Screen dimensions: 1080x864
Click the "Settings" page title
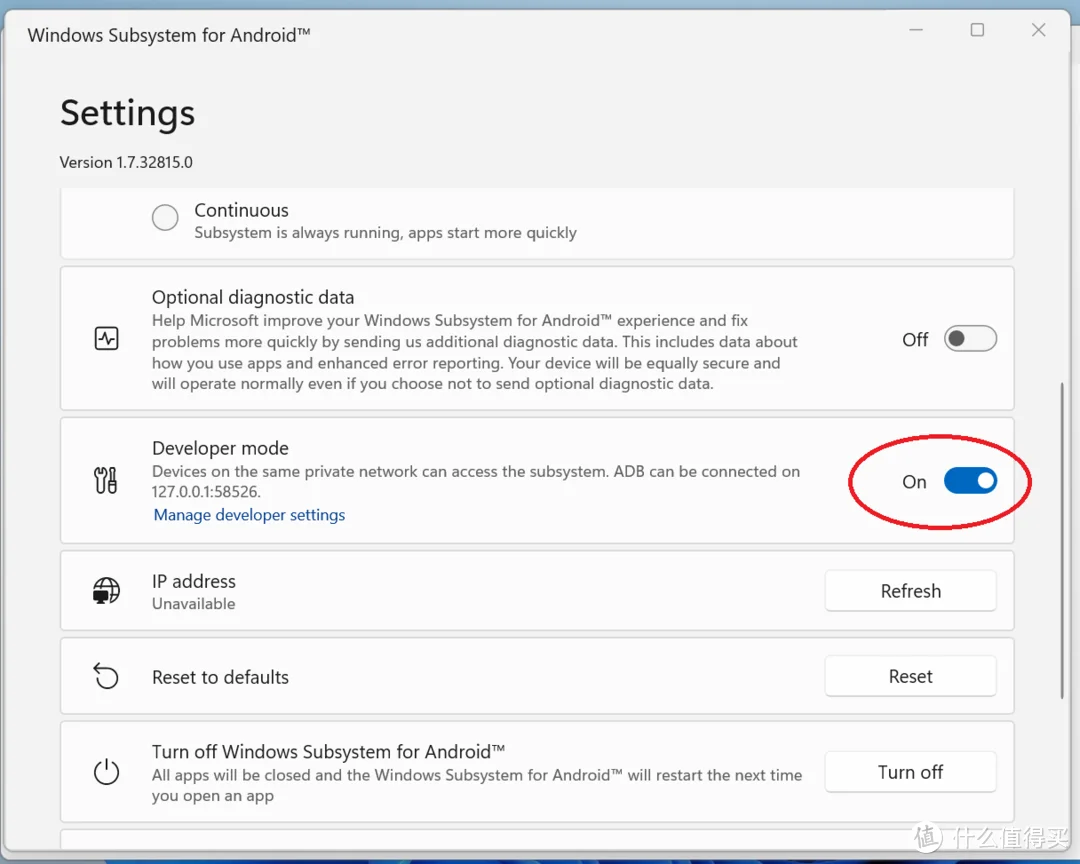pos(127,112)
